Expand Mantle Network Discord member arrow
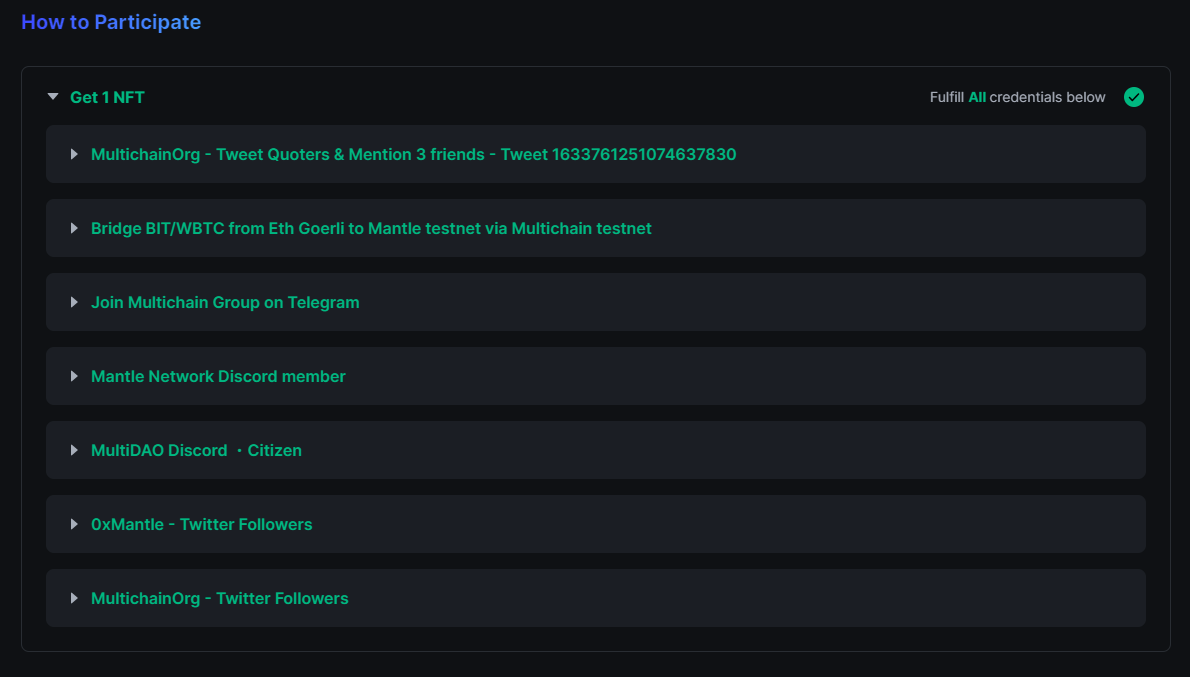Image resolution: width=1190 pixels, height=677 pixels. (74, 376)
